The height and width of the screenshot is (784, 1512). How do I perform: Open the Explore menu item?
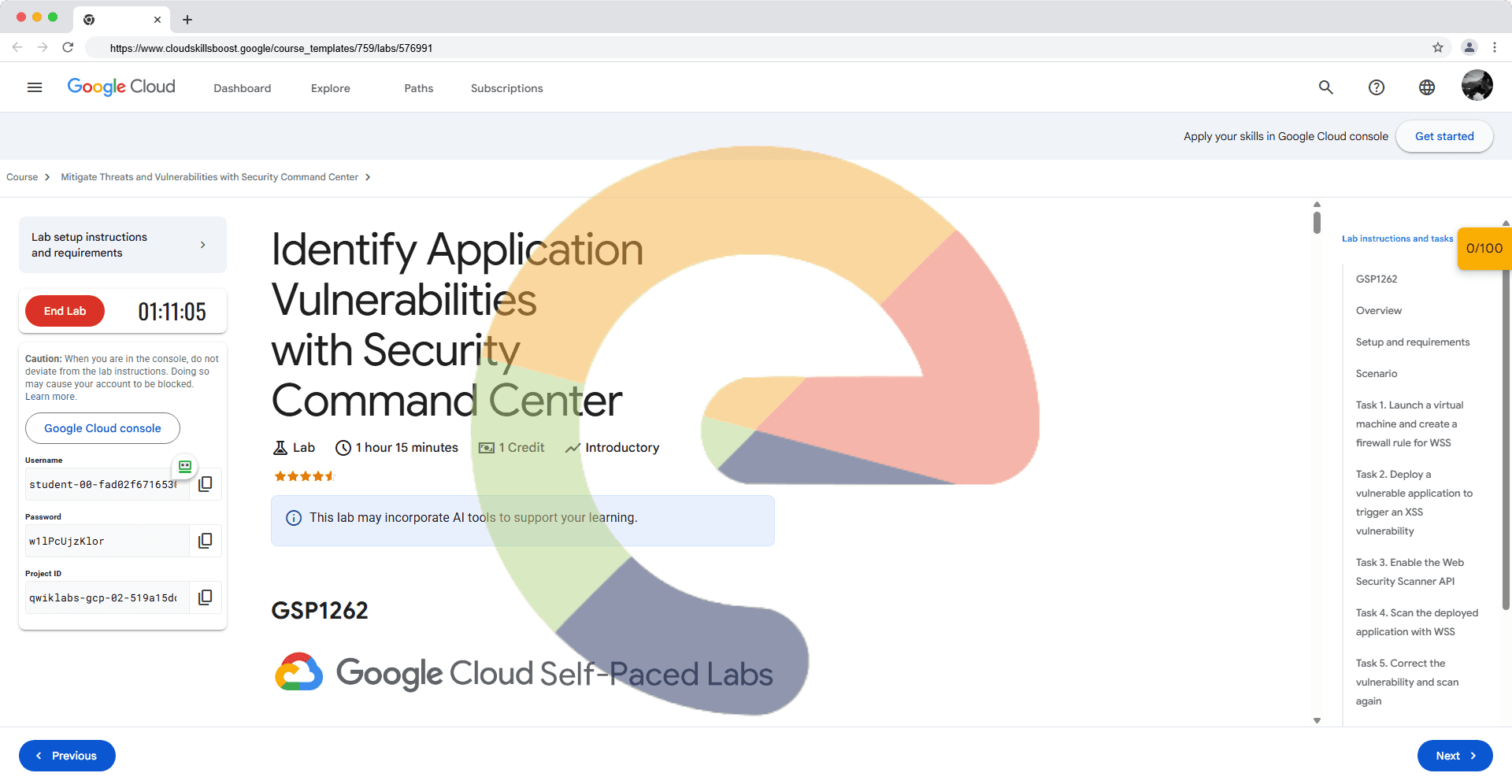(x=330, y=88)
